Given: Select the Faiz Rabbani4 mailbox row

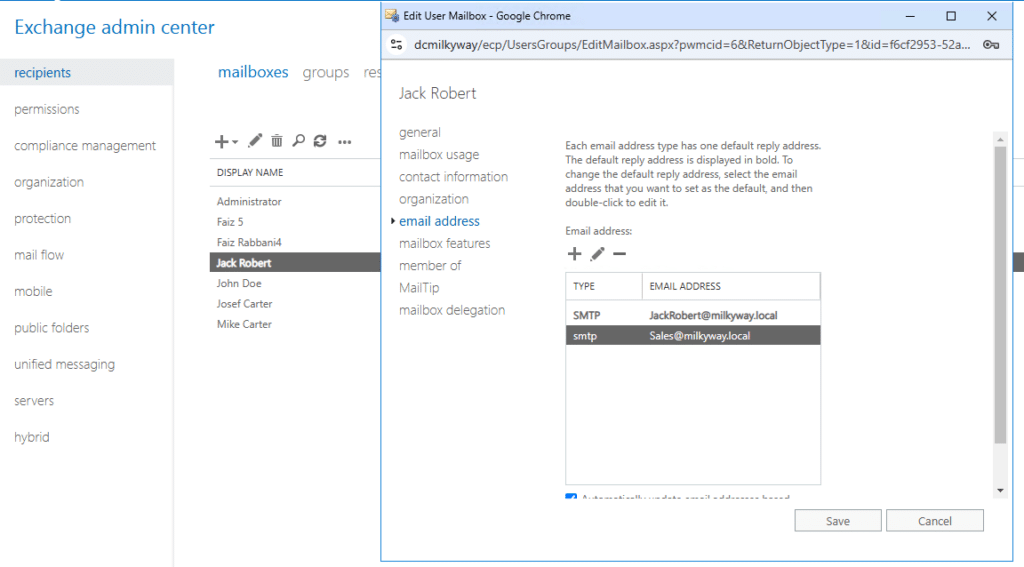Looking at the screenshot, I should click(x=295, y=242).
